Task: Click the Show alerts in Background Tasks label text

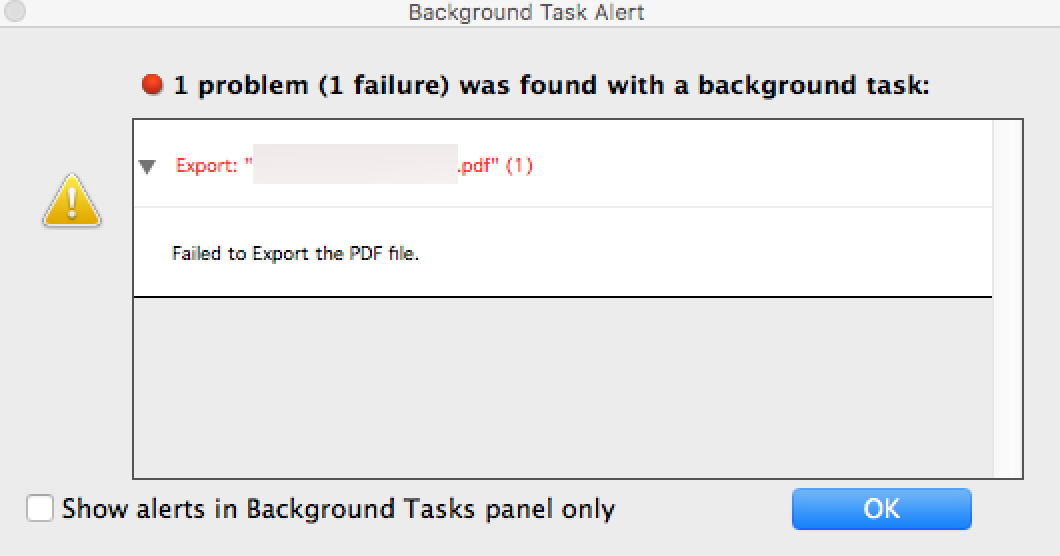Action: 339,509
